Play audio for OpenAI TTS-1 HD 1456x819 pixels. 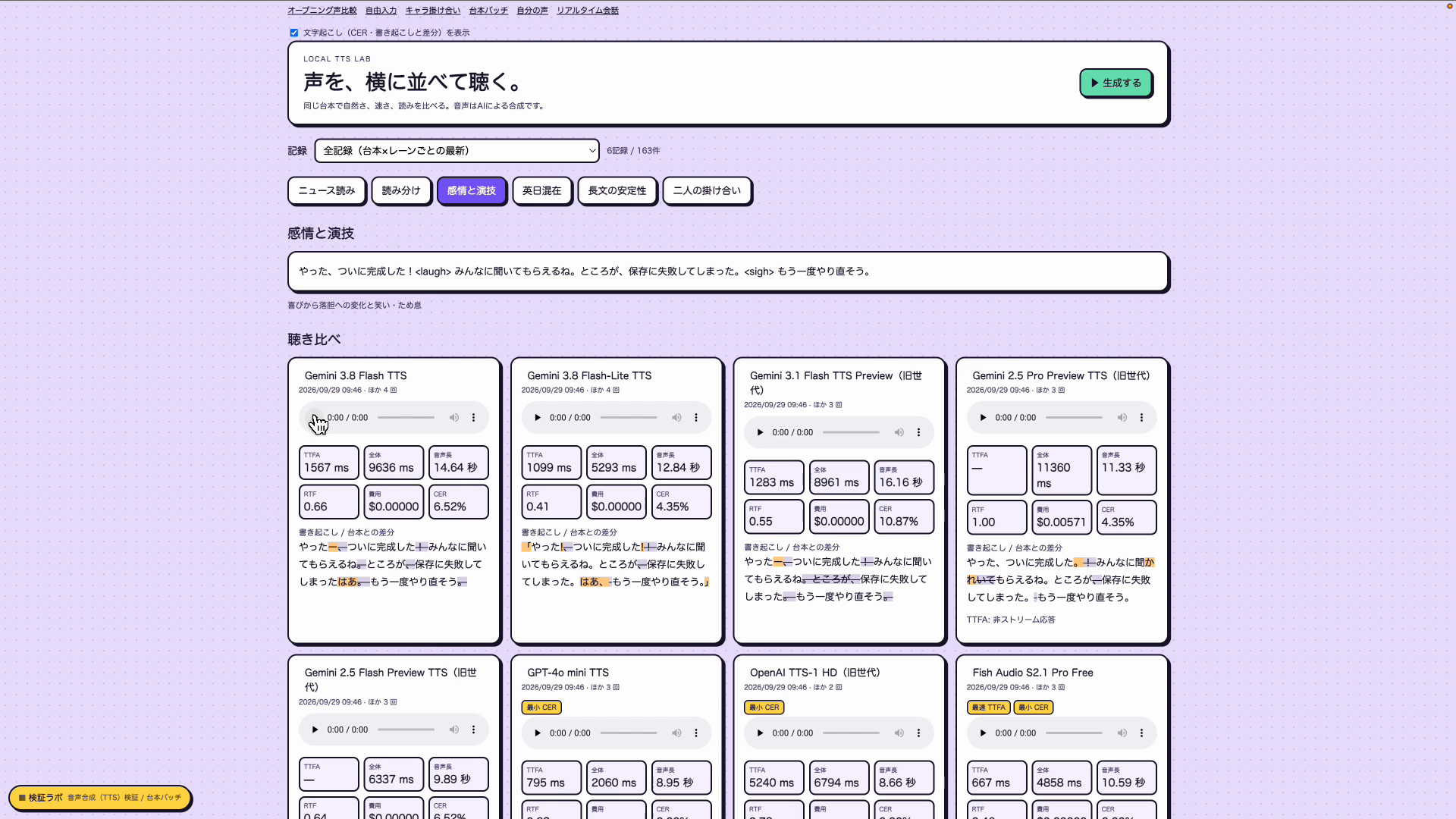pos(760,733)
